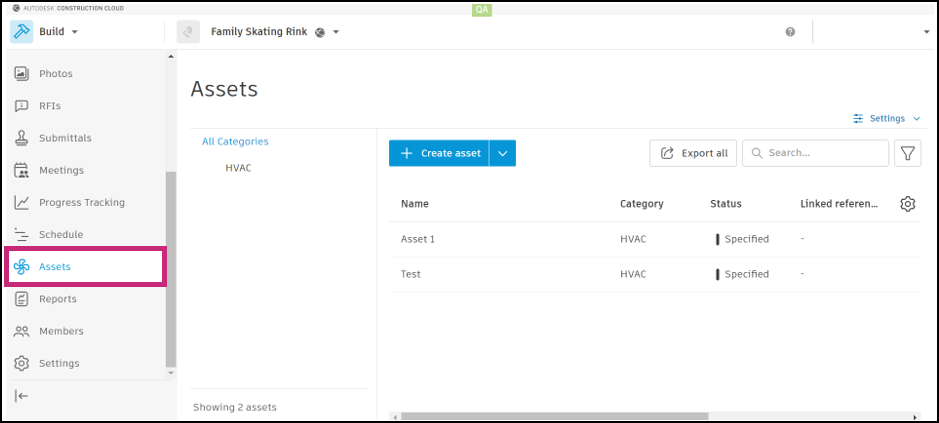939x423 pixels.
Task: Click the Reports icon in sidebar
Action: click(21, 299)
